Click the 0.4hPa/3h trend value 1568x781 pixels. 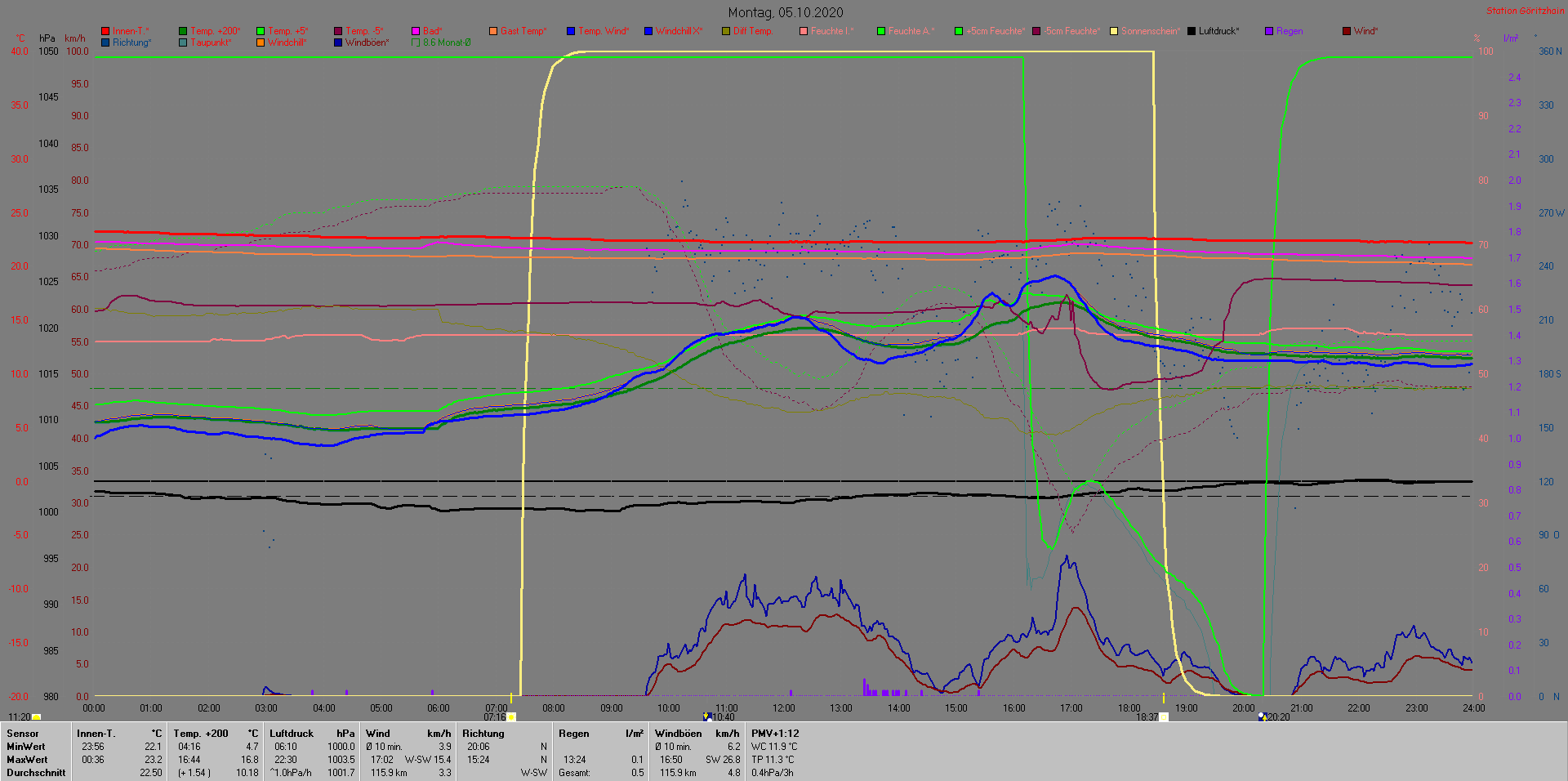(x=773, y=773)
